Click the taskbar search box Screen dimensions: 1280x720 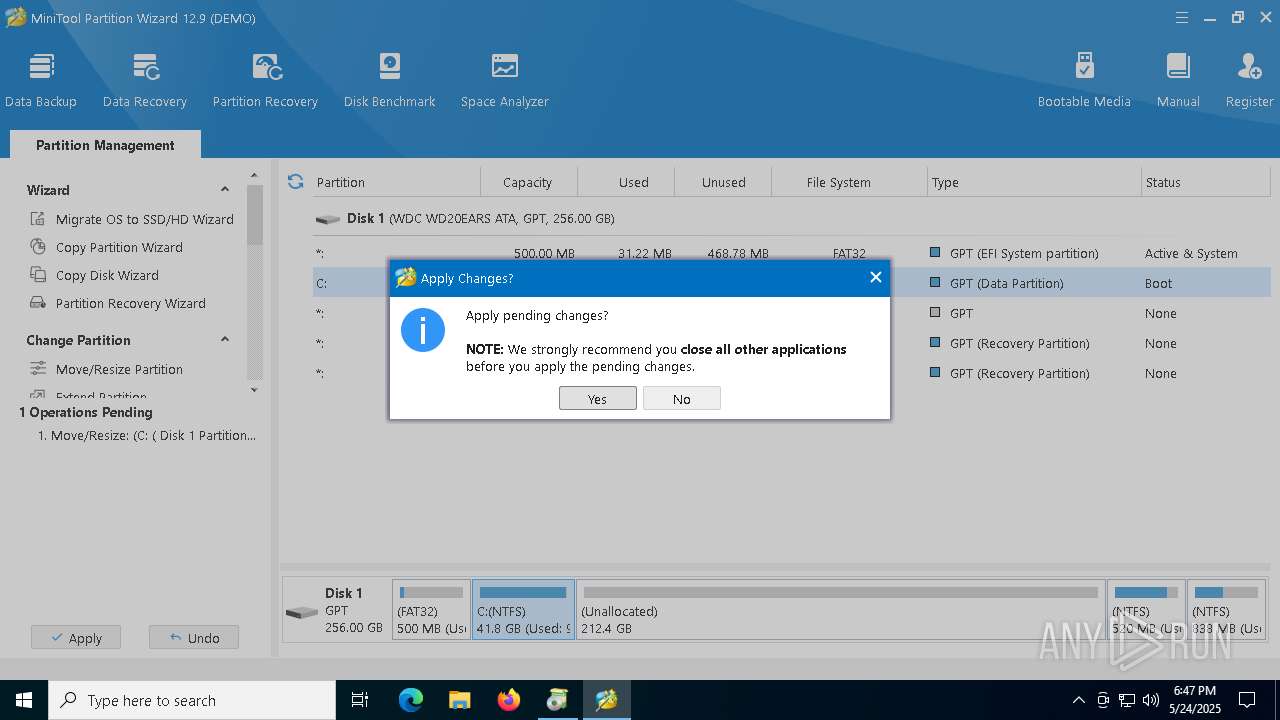[x=192, y=700]
